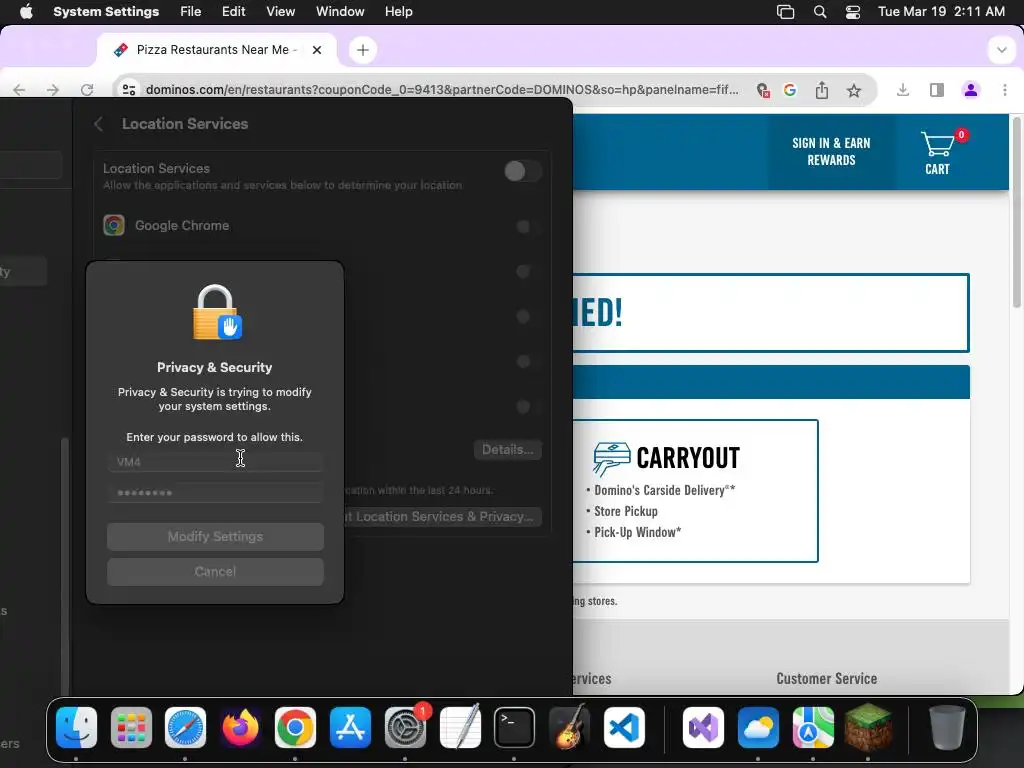Click the dominos.com URL in address bar
The width and height of the screenshot is (1024, 768).
(x=442, y=89)
